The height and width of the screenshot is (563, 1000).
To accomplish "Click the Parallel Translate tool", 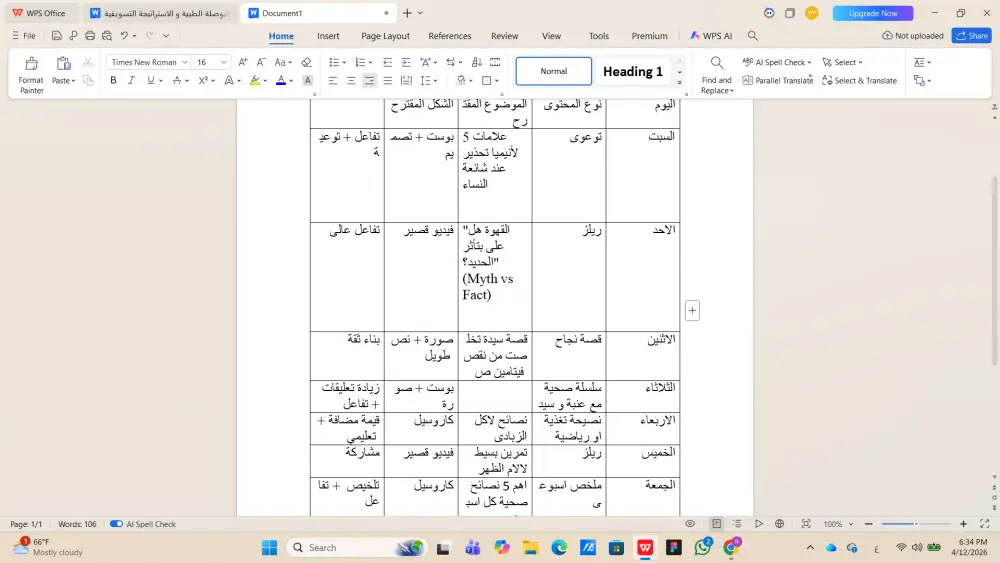I will [x=777, y=80].
